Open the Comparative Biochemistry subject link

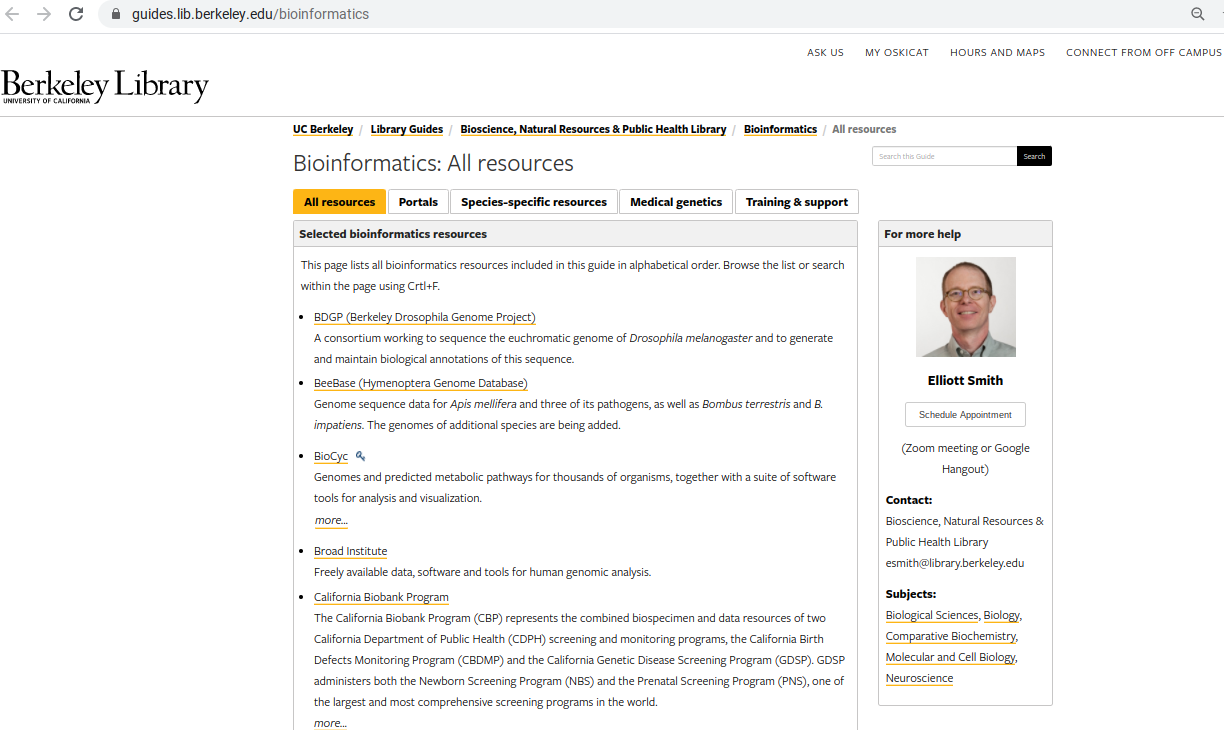click(951, 636)
